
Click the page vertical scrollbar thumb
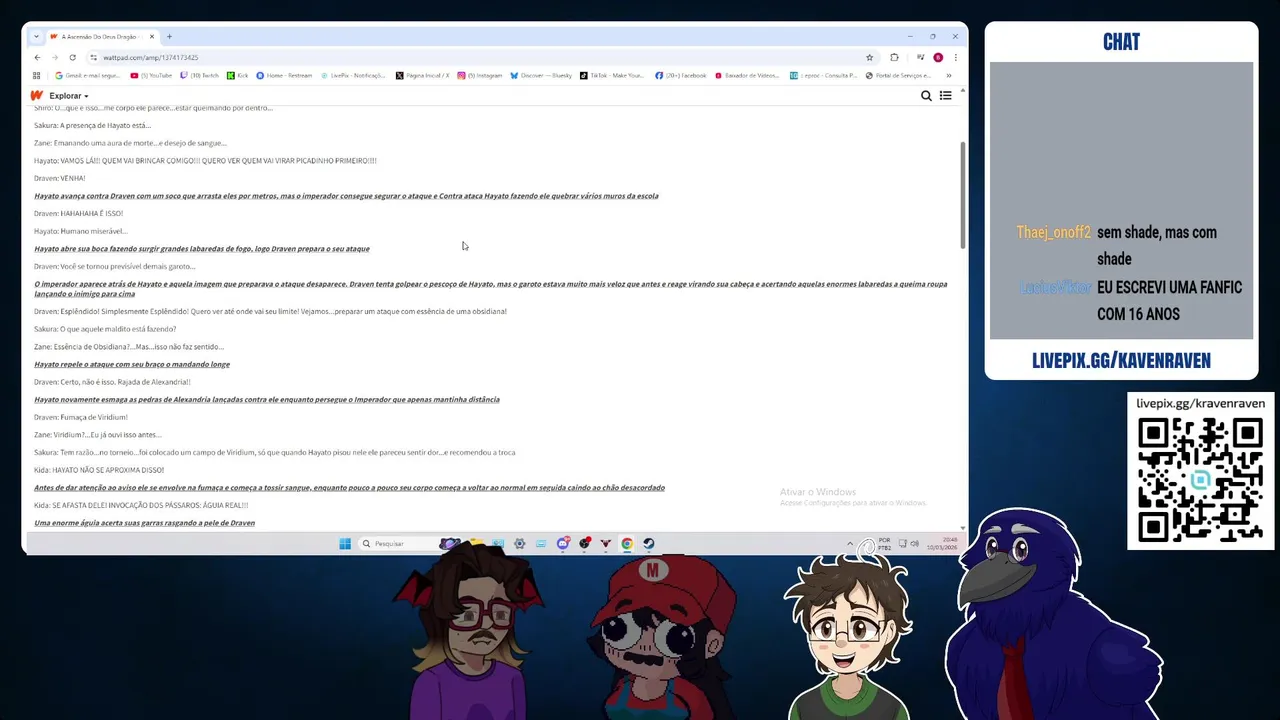963,195
